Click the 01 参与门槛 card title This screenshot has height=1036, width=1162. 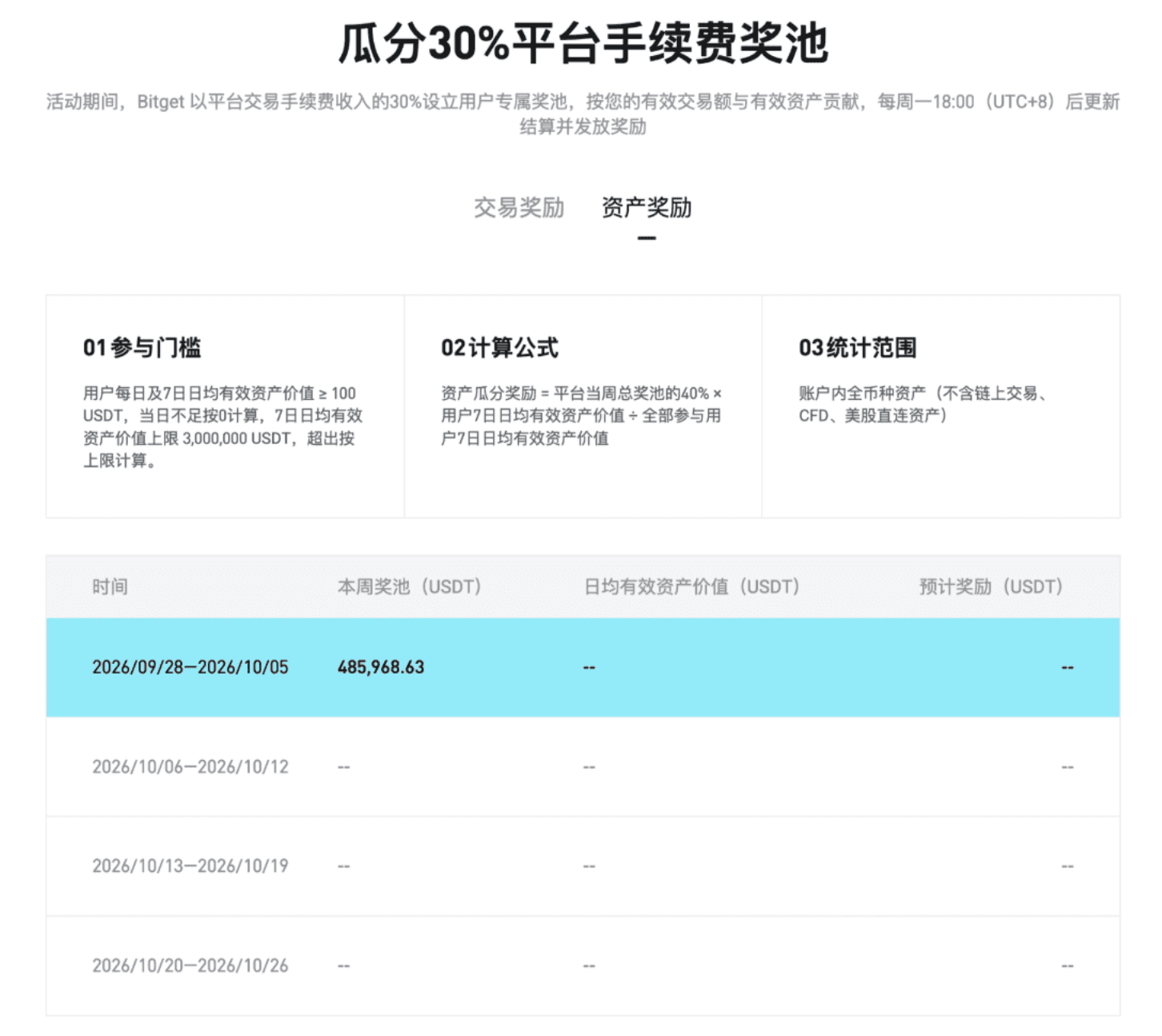tap(142, 348)
